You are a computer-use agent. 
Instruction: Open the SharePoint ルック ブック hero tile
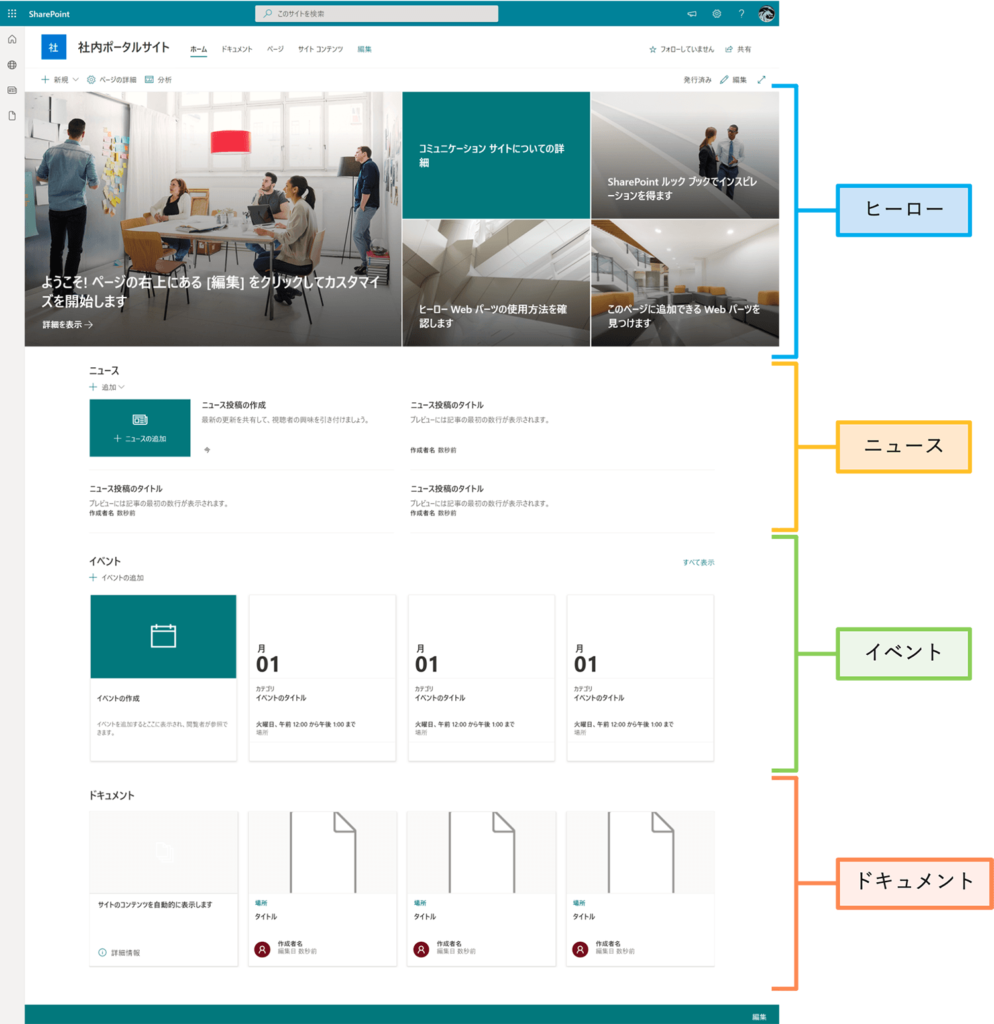[x=684, y=155]
